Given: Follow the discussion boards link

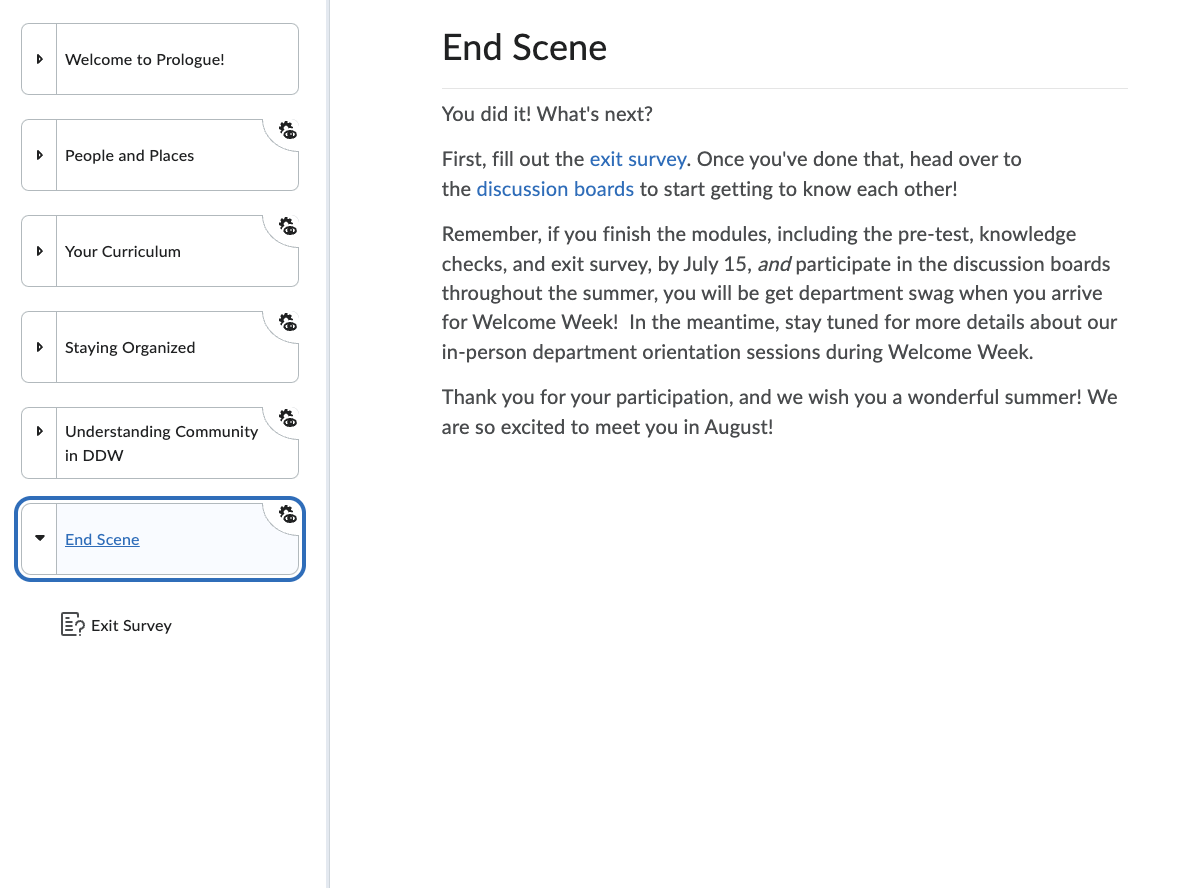Looking at the screenshot, I should [555, 189].
